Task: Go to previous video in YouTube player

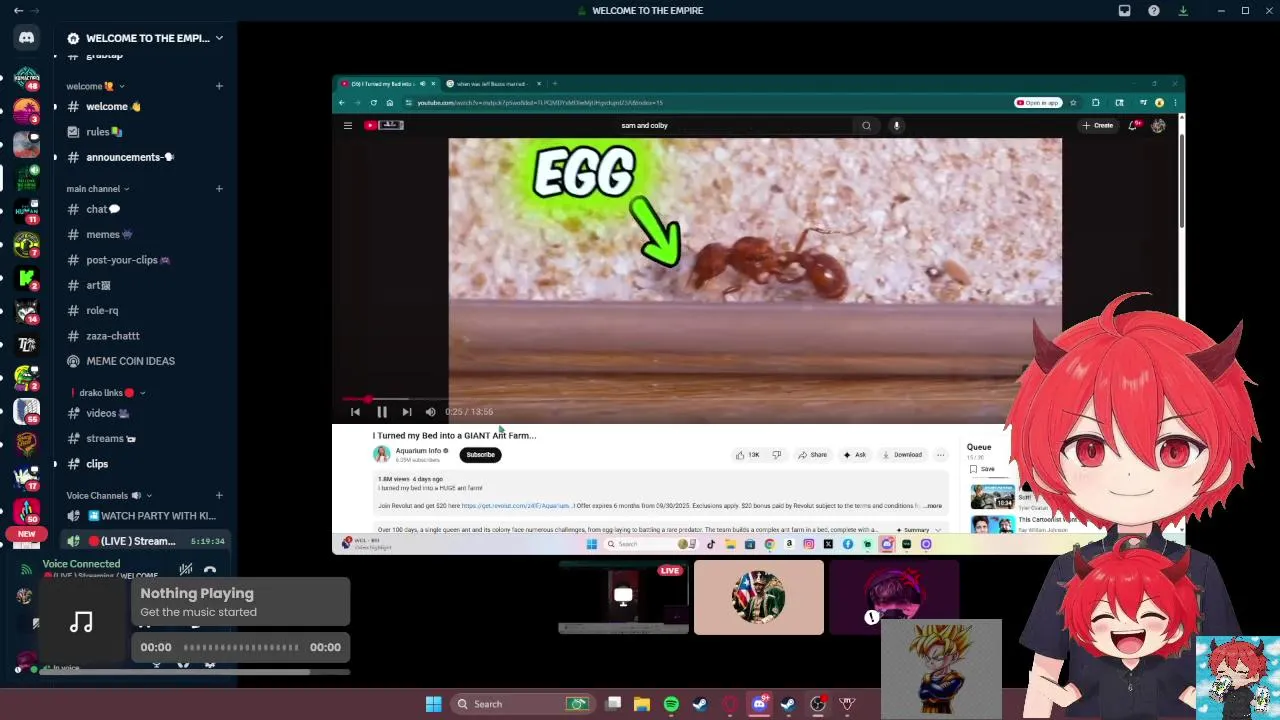Action: click(x=355, y=412)
